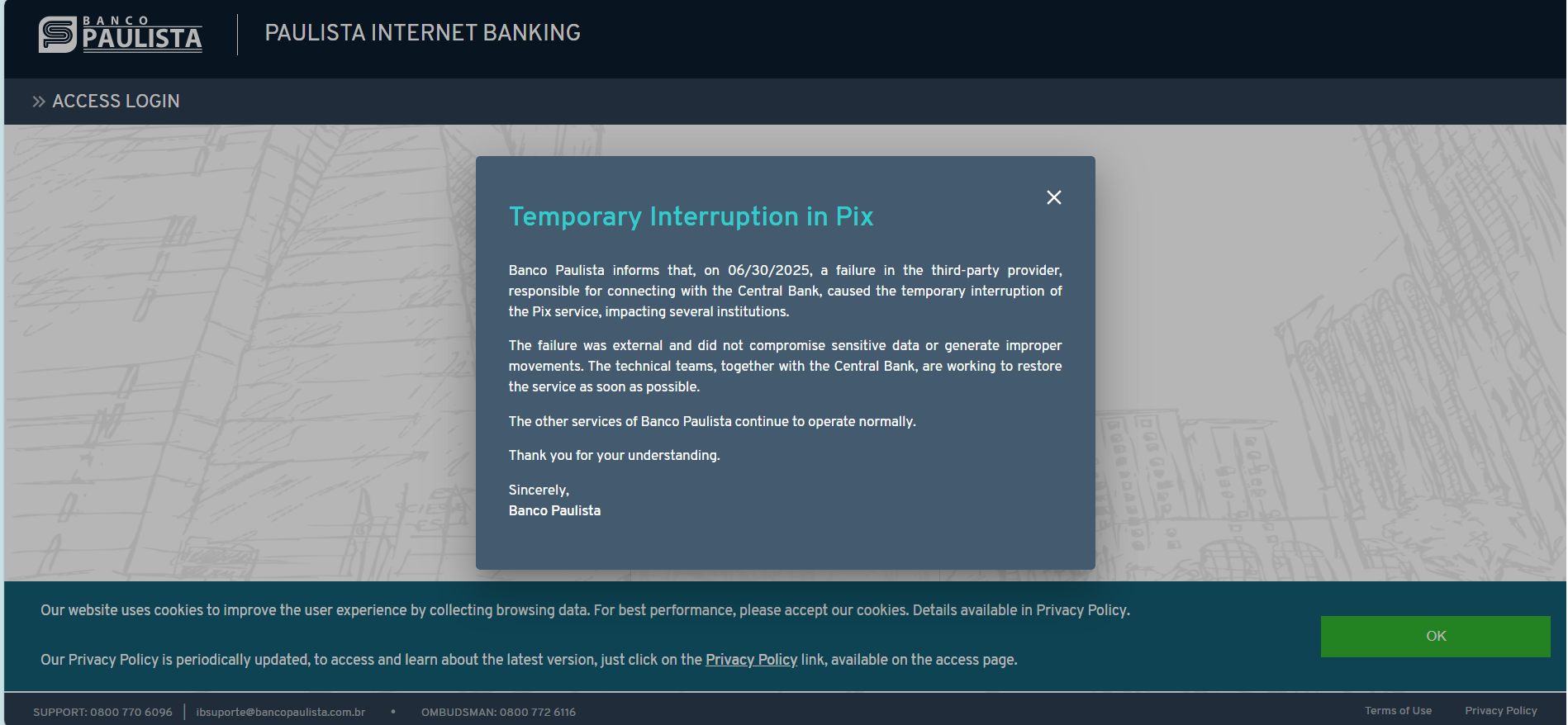Close the Temporary Interruption in Pix dialog
1568x725 pixels.
coord(1053,197)
